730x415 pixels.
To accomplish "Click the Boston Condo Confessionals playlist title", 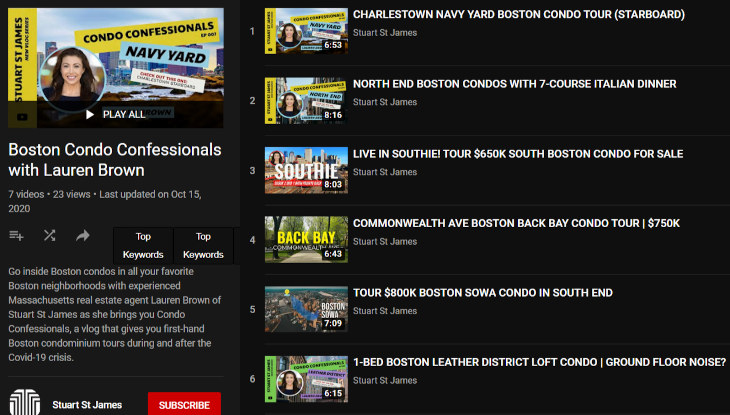I will point(115,160).
